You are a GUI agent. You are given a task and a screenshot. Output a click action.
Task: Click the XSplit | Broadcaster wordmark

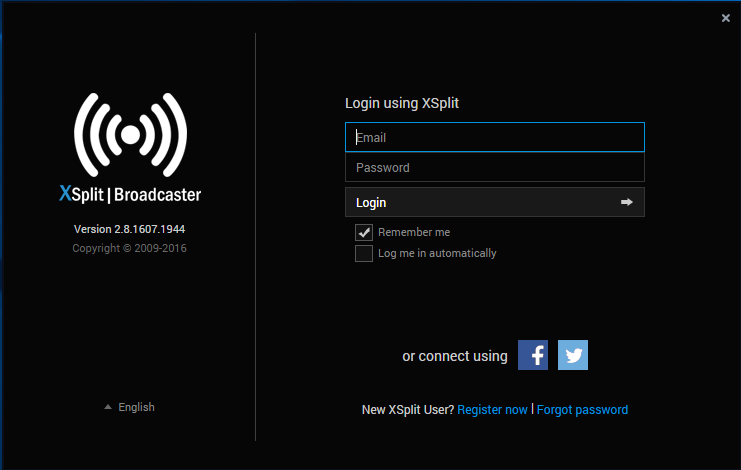pos(130,194)
